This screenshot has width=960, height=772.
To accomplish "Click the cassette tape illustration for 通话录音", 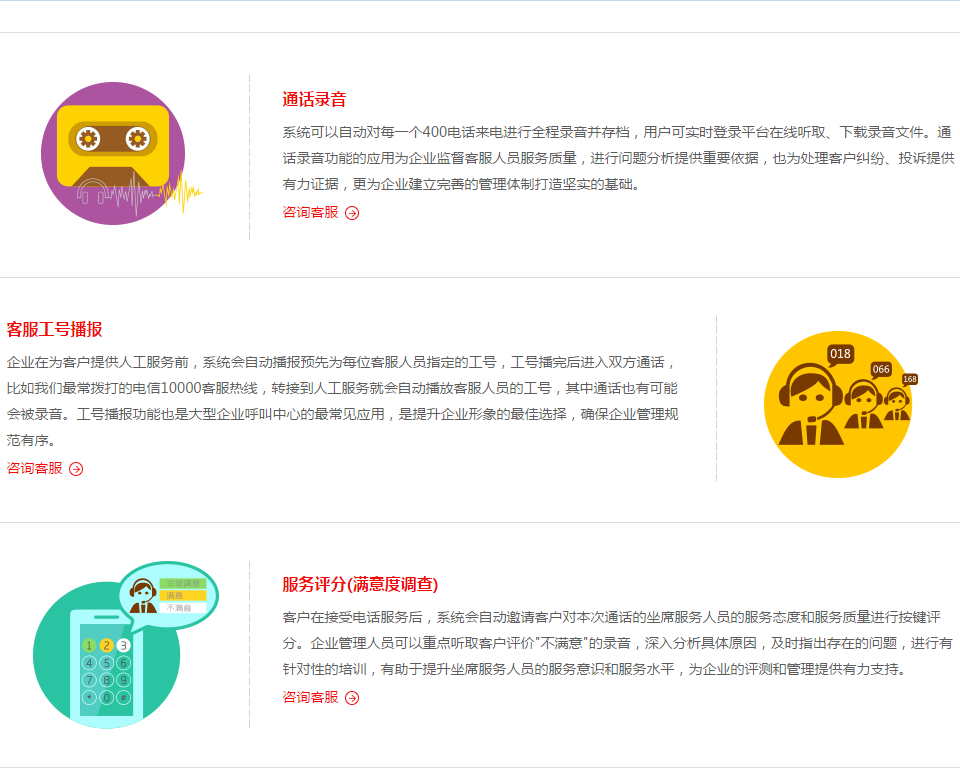I will click(x=113, y=146).
